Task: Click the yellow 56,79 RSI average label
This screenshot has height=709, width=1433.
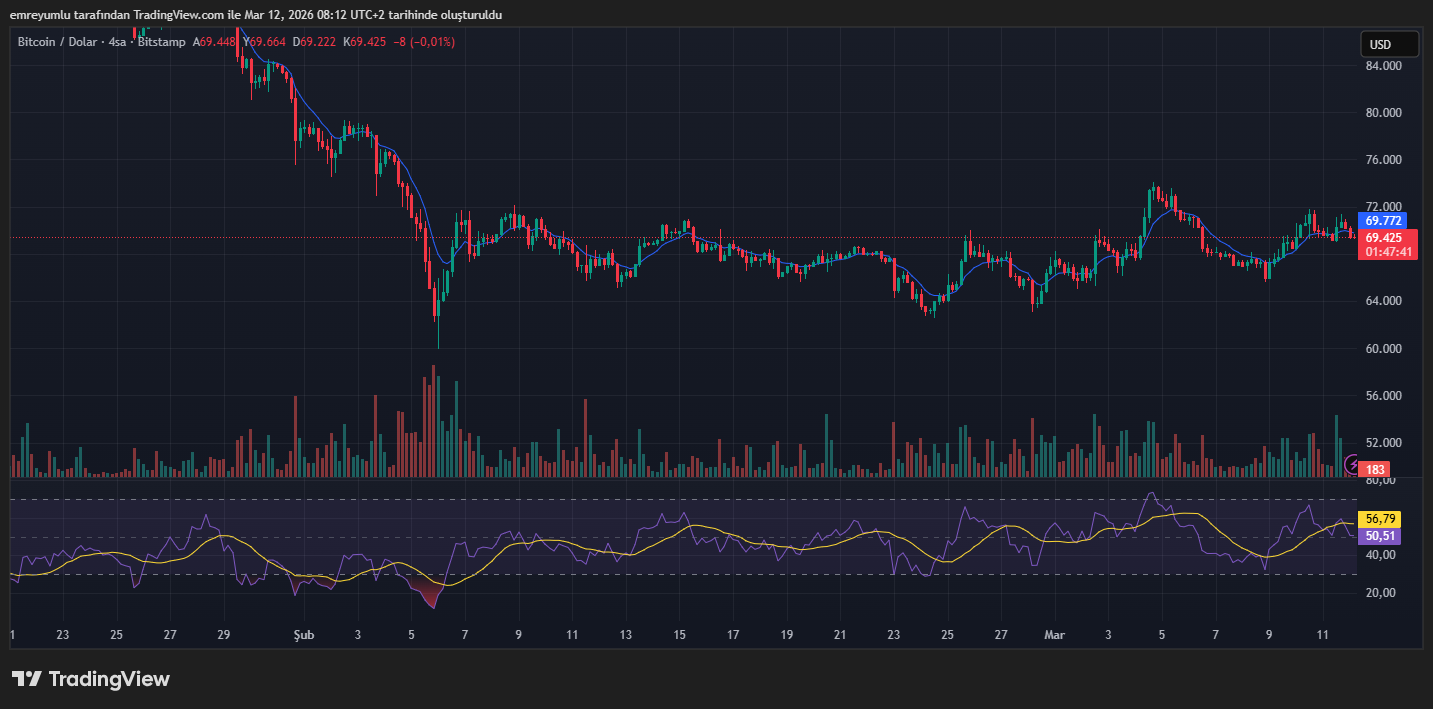Action: pos(1380,519)
